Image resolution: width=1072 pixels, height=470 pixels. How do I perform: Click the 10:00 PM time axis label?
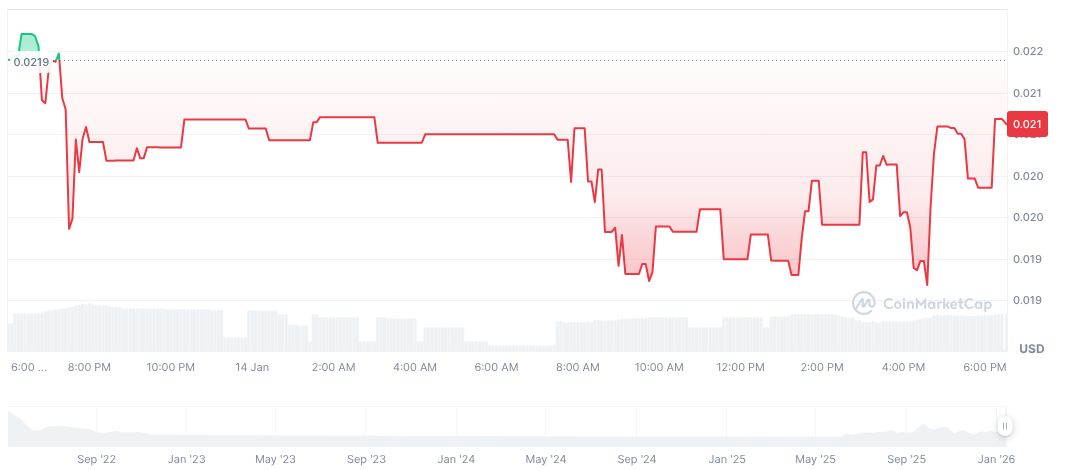pyautogui.click(x=170, y=367)
